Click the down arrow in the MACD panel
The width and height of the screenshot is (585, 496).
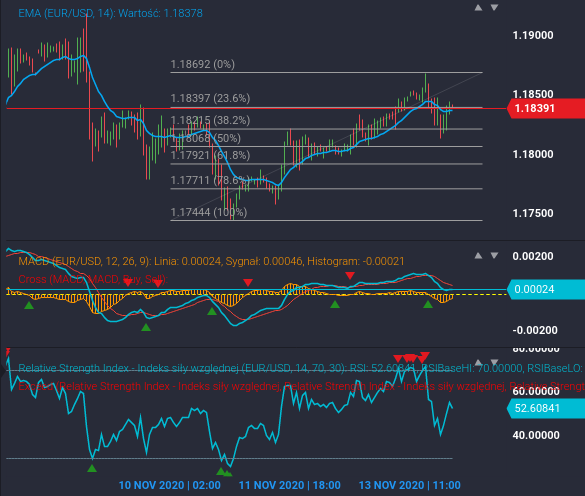click(494, 256)
